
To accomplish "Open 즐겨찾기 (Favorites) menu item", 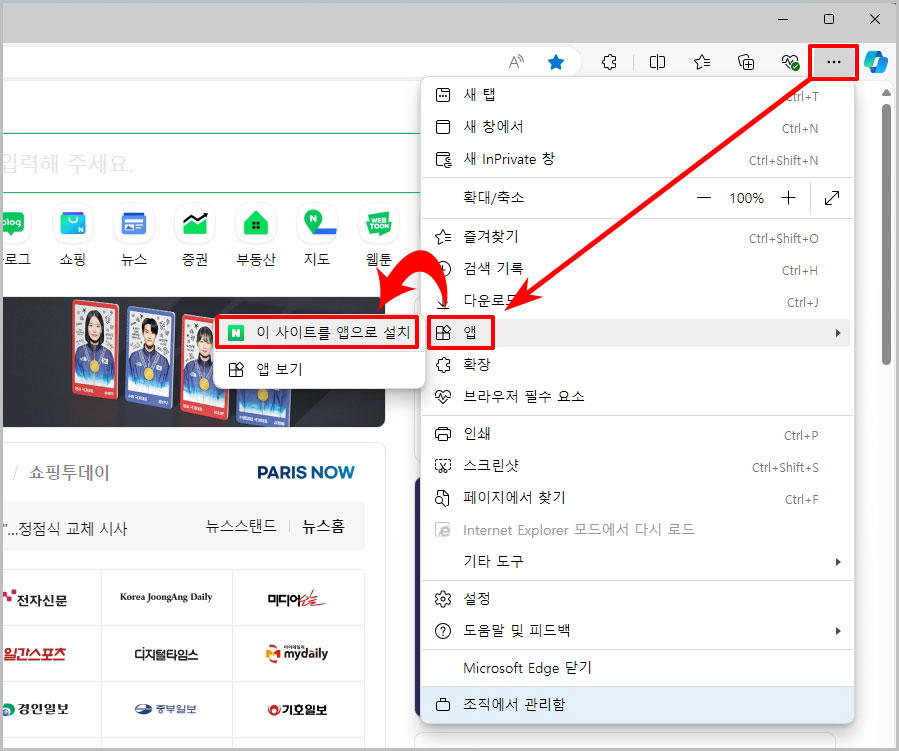I will pos(636,237).
